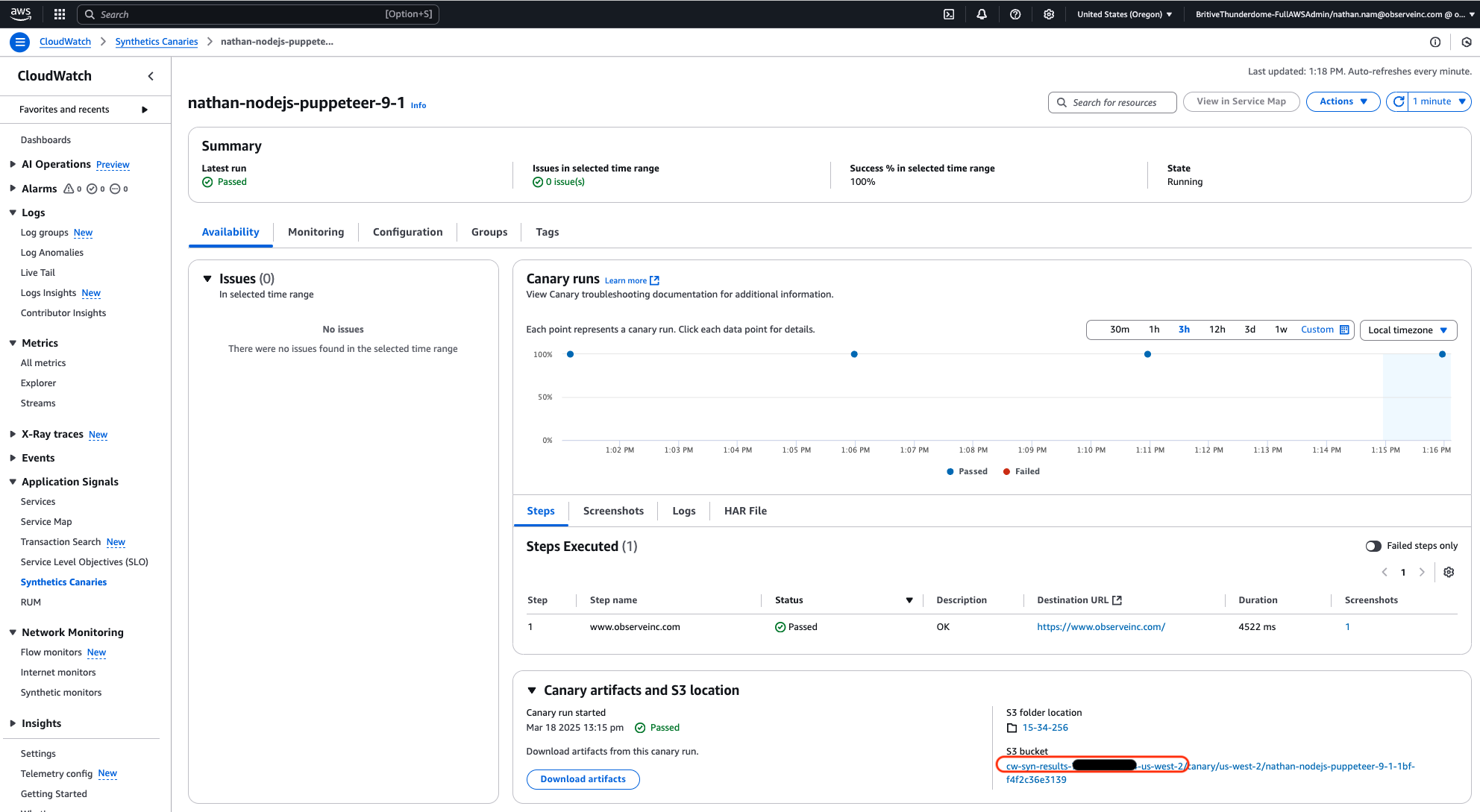Switch to the Tags tab
Screen dimensions: 1480x812
click(x=548, y=232)
